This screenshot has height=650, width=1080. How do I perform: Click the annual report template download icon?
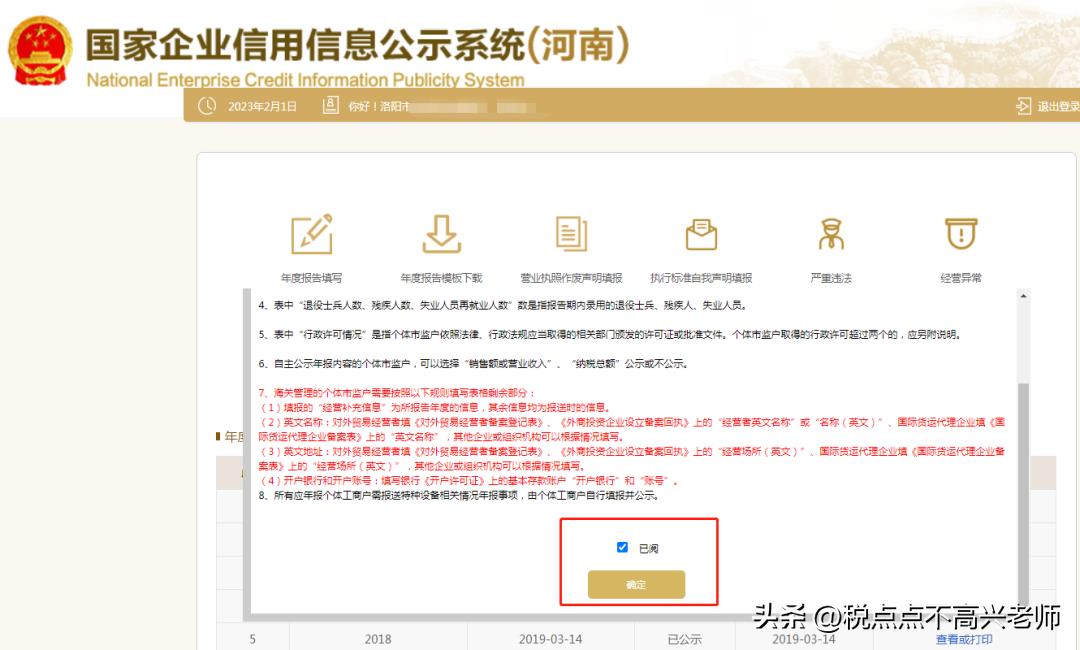441,233
